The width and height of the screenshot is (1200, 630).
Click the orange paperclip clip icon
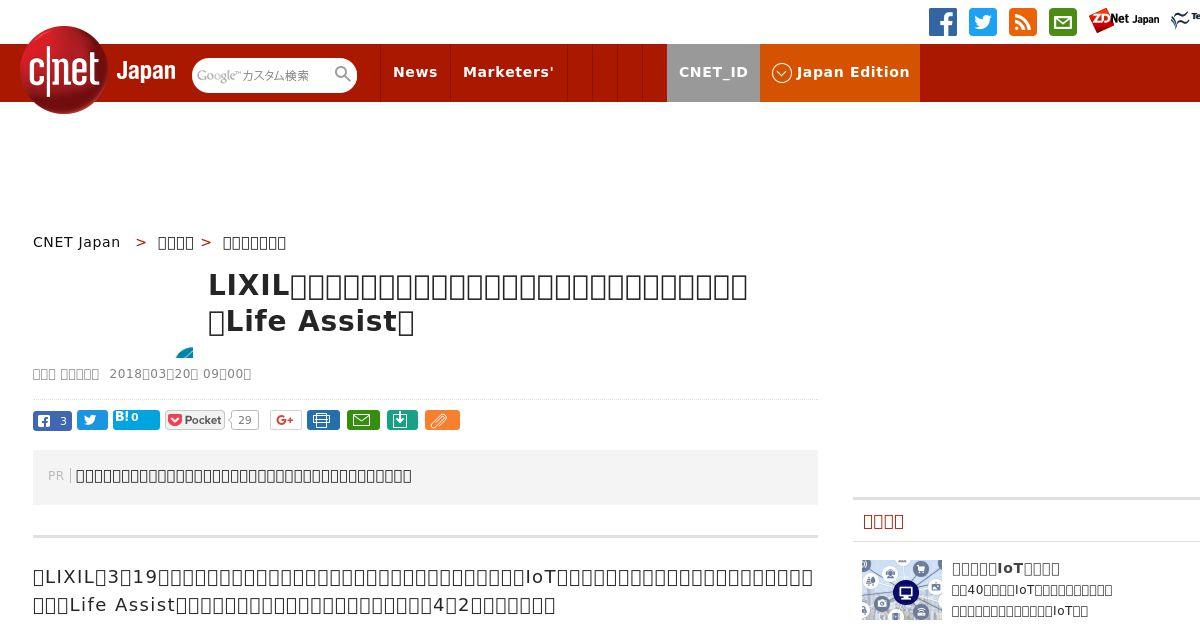tap(442, 420)
